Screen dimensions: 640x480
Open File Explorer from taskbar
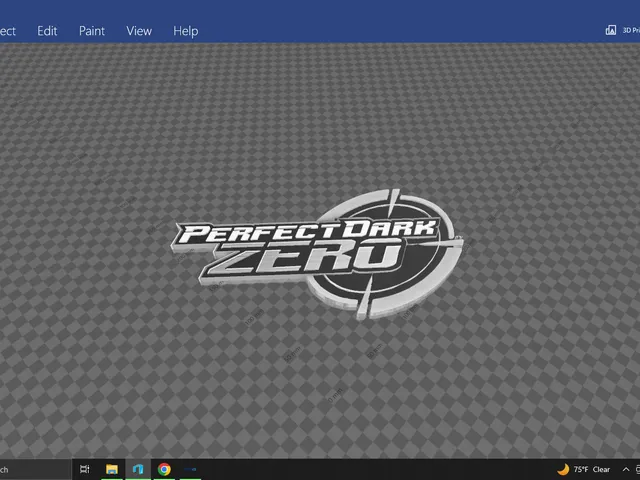111,469
